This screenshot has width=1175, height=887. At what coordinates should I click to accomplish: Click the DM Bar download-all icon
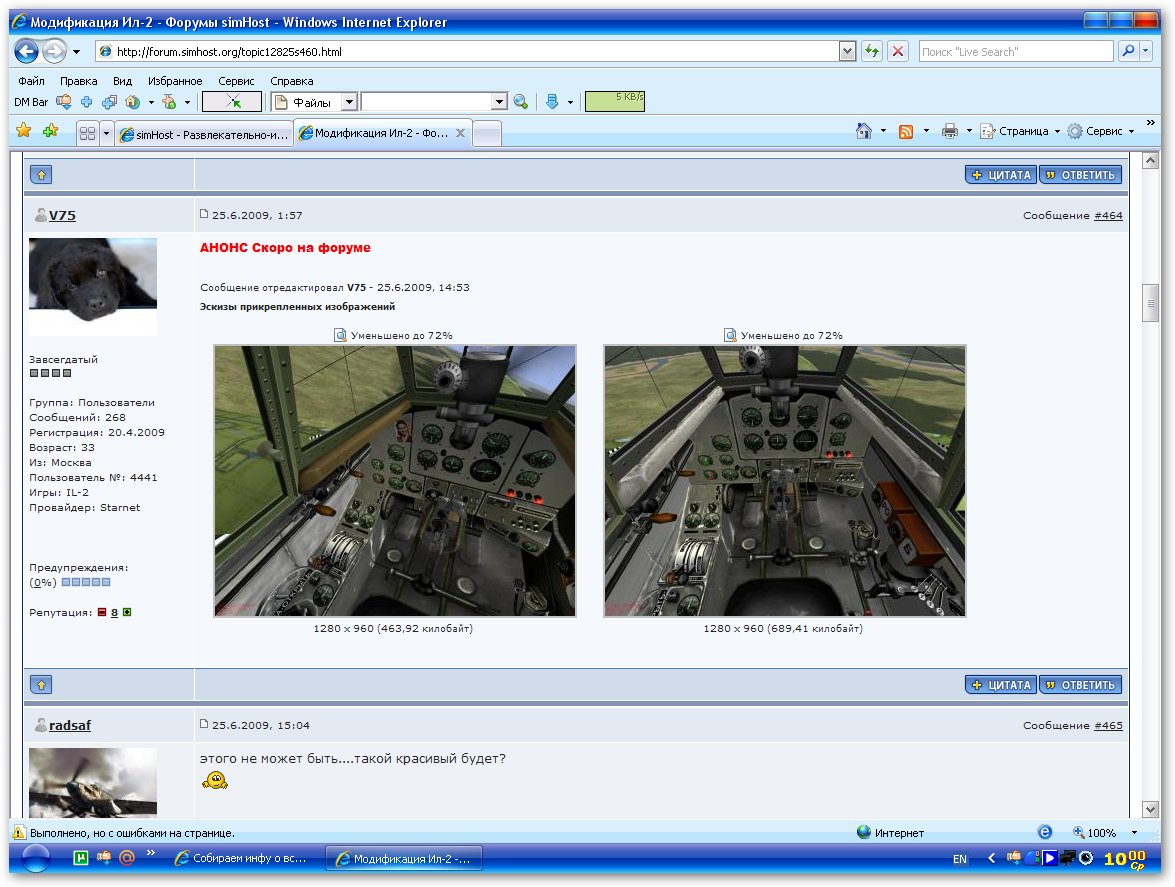click(64, 101)
